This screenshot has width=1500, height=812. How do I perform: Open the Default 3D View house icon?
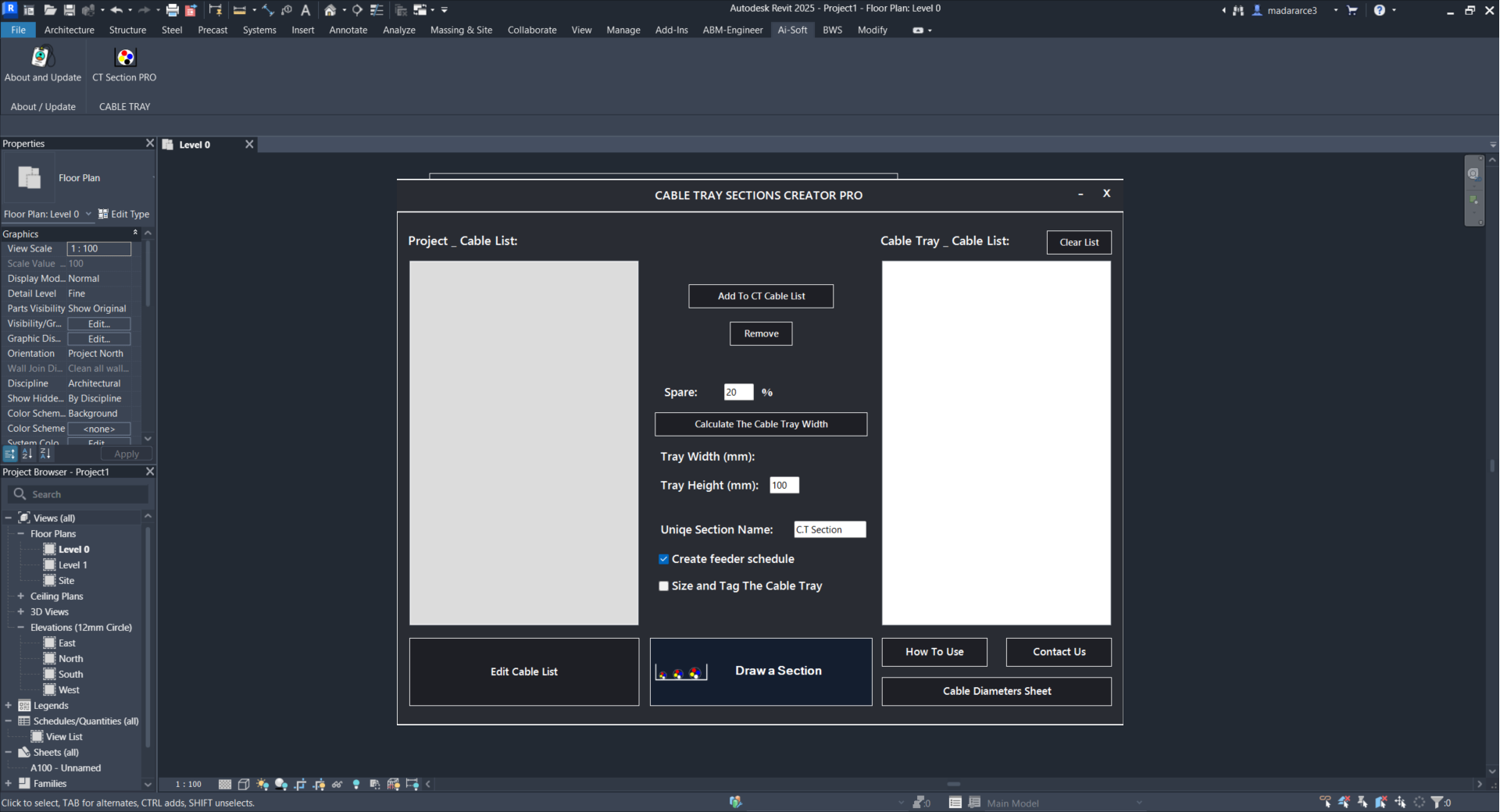(x=330, y=10)
